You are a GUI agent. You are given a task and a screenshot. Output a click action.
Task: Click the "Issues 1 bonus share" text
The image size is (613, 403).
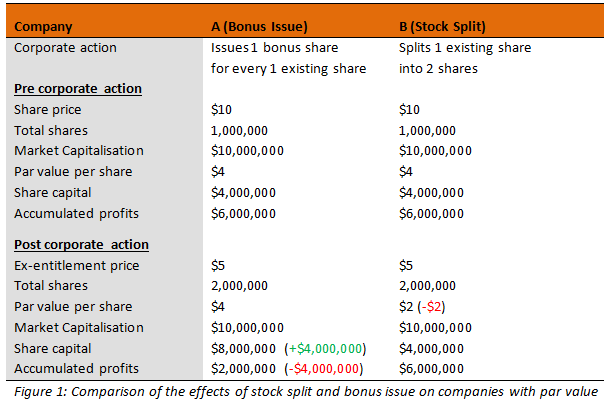(274, 48)
